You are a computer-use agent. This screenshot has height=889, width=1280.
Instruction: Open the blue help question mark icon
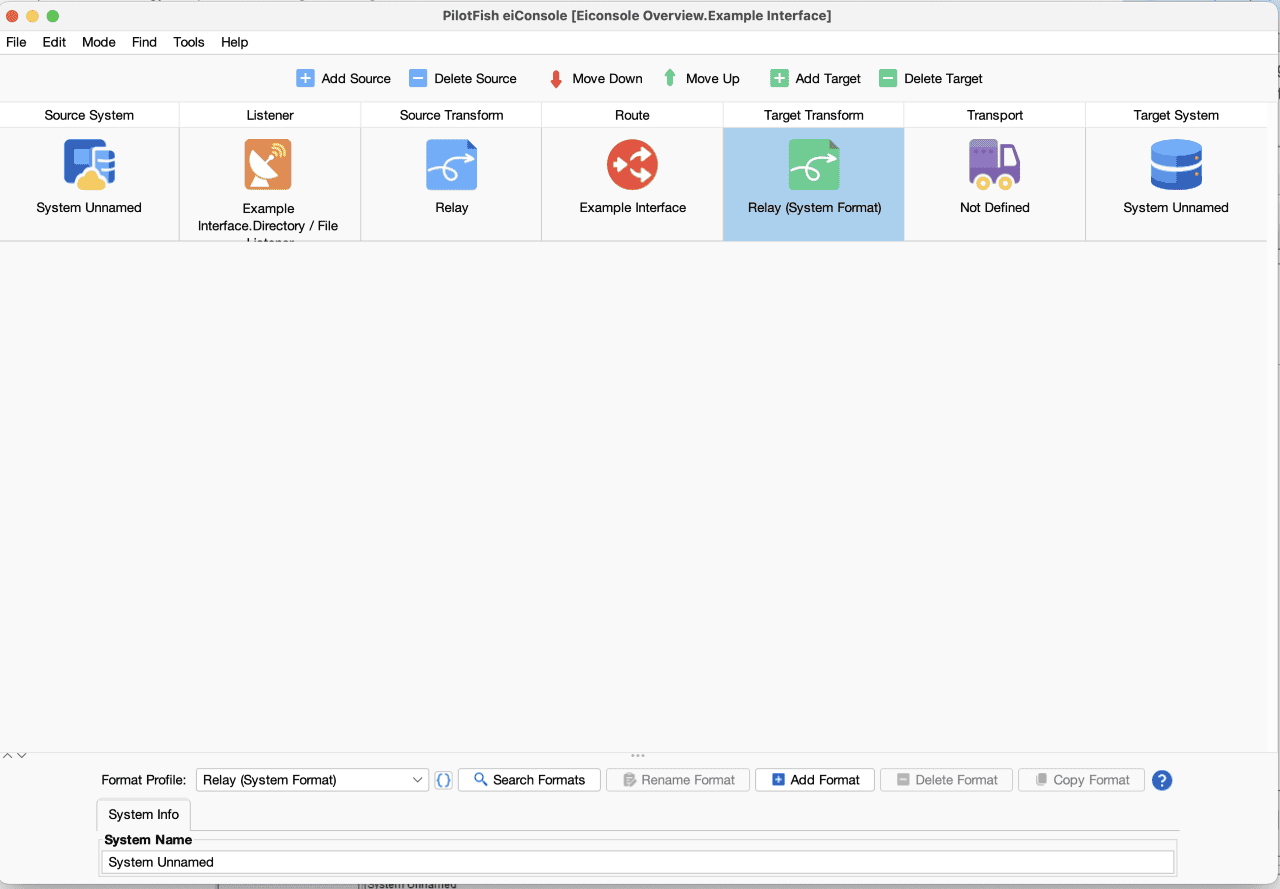1162,780
